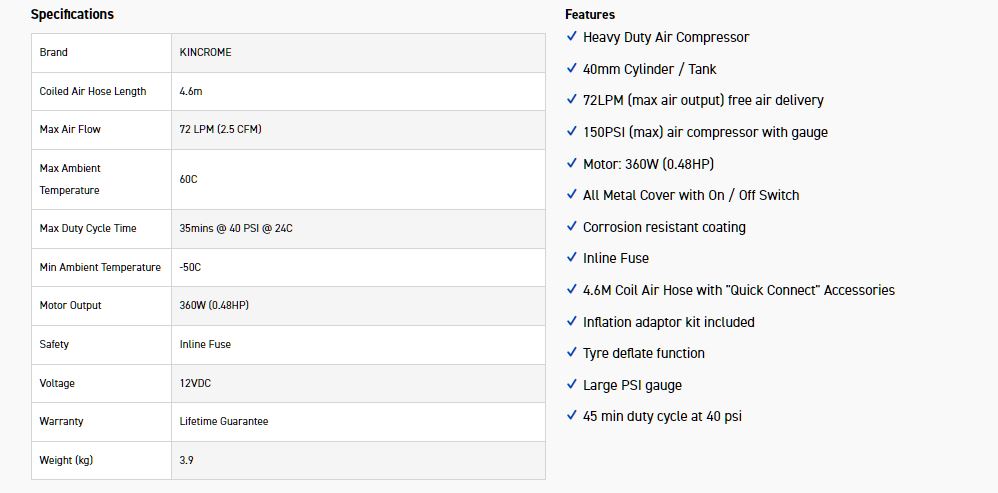
Task: Click the checkmark beside Inflation adaptor kit included
Action: coord(572,322)
